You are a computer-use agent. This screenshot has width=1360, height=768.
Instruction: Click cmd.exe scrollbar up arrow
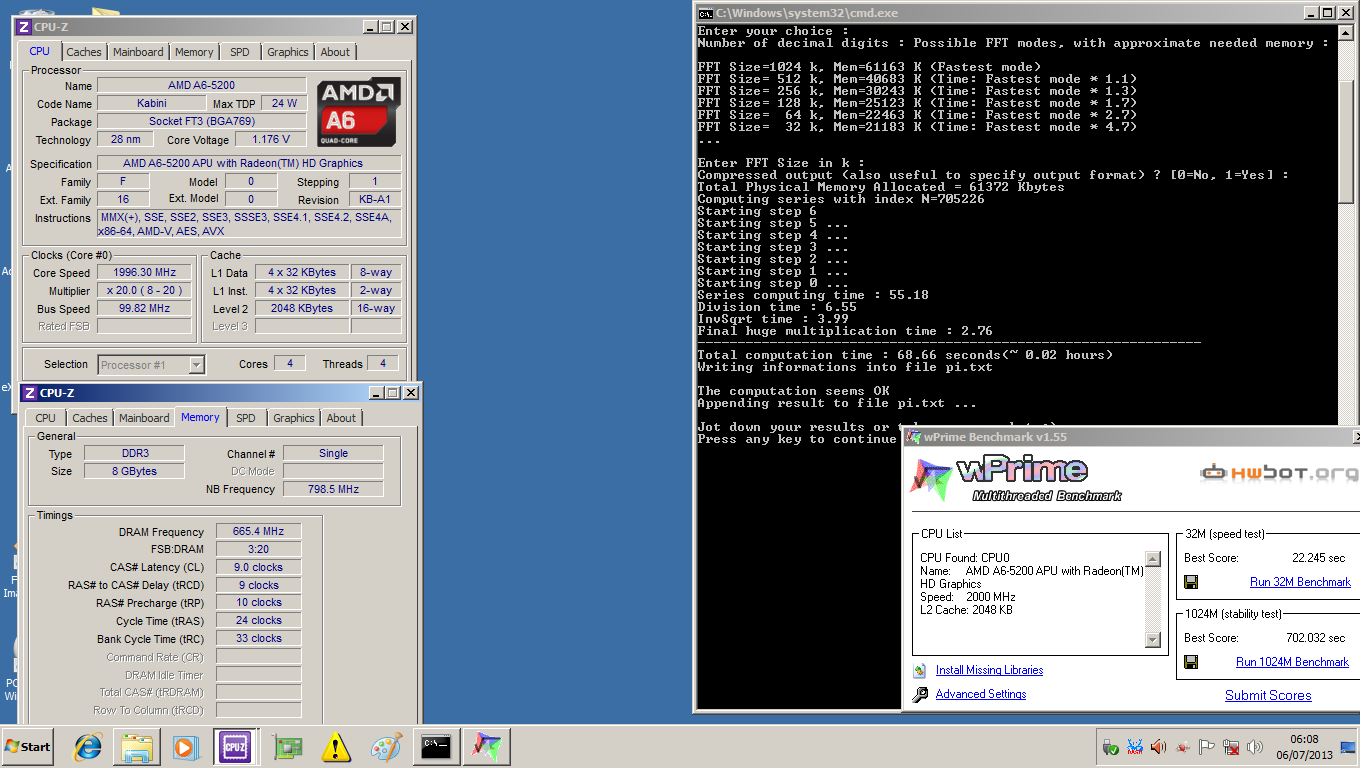coord(1345,32)
